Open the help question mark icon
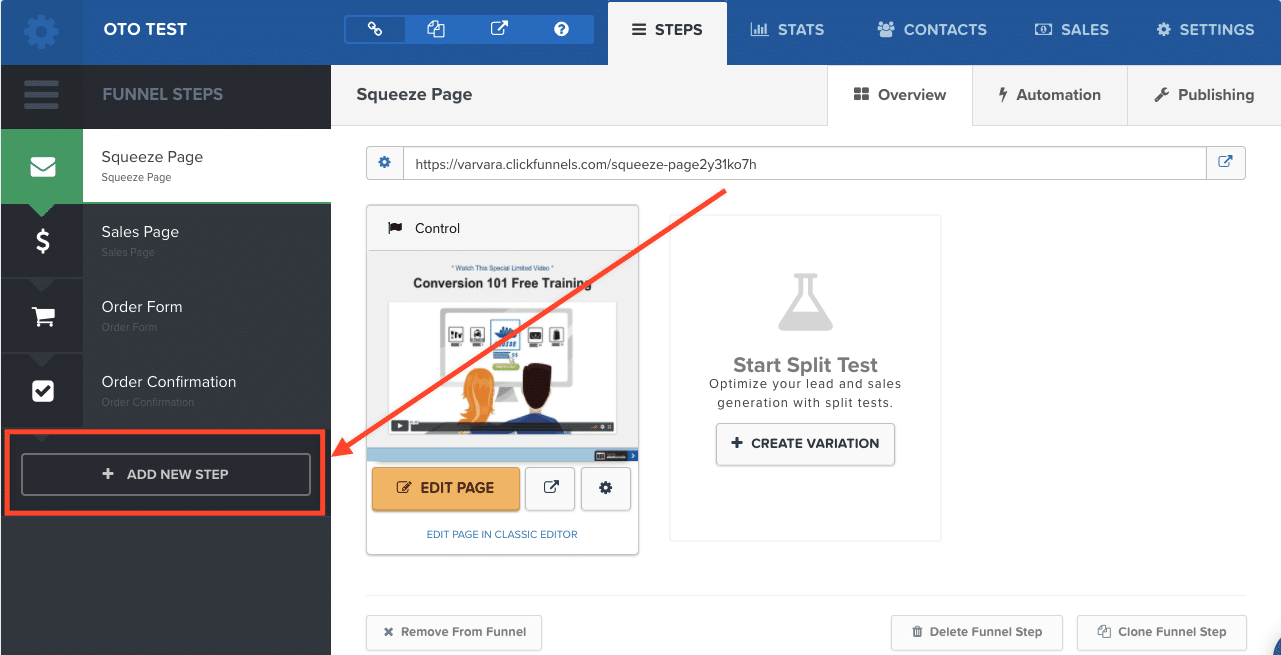The image size is (1281, 655). 561,29
